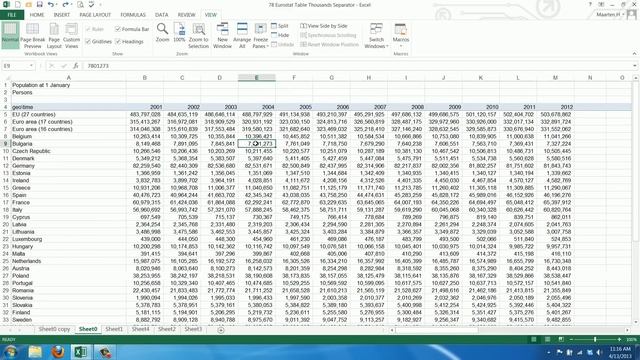
Task: Click Zoom to Selection
Action: point(198,36)
